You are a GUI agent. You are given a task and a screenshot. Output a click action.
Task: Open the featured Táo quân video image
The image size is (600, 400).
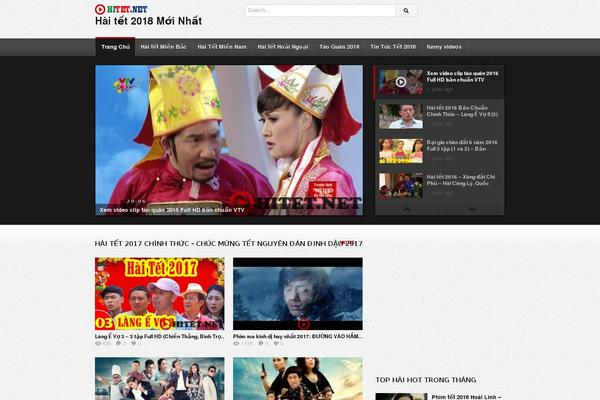point(229,140)
